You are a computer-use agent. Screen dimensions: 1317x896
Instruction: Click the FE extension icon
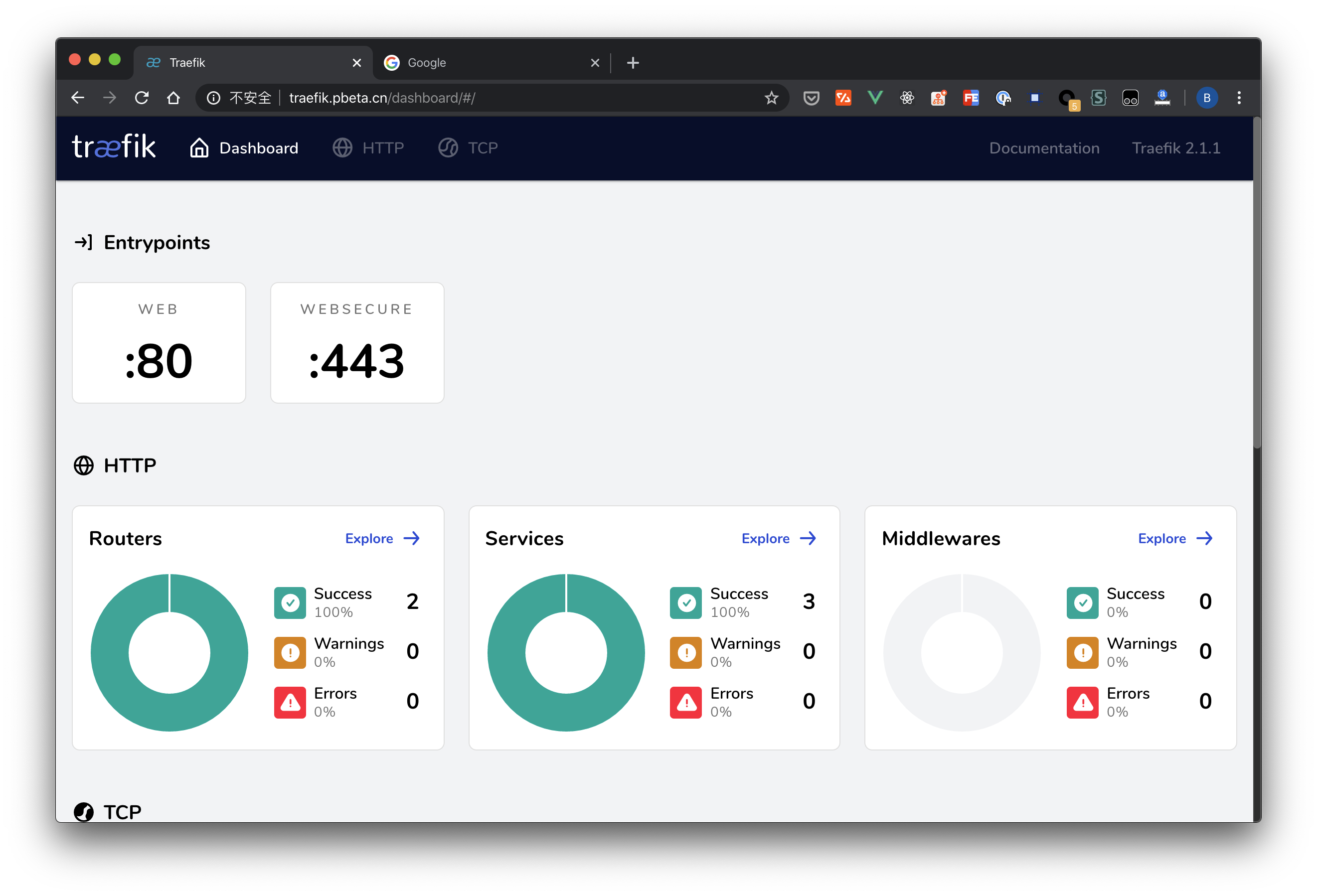971,97
